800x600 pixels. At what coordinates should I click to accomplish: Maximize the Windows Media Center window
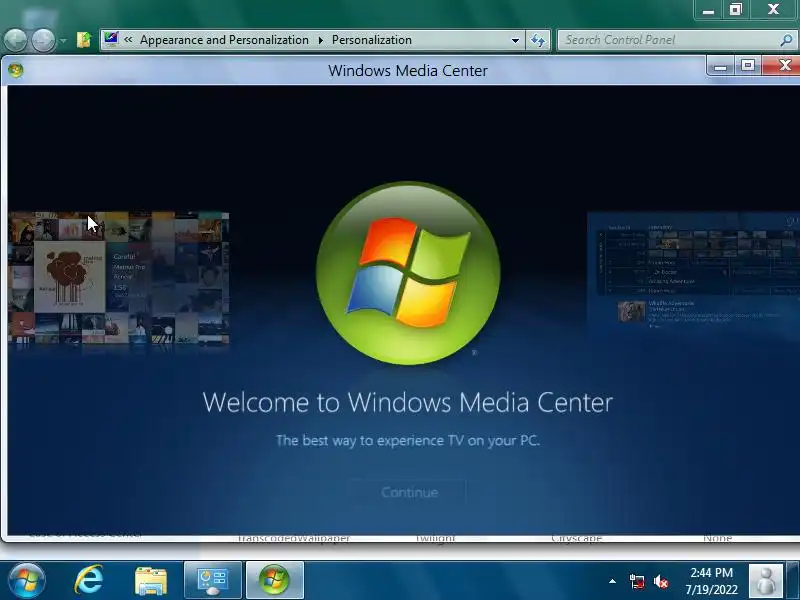(747, 66)
